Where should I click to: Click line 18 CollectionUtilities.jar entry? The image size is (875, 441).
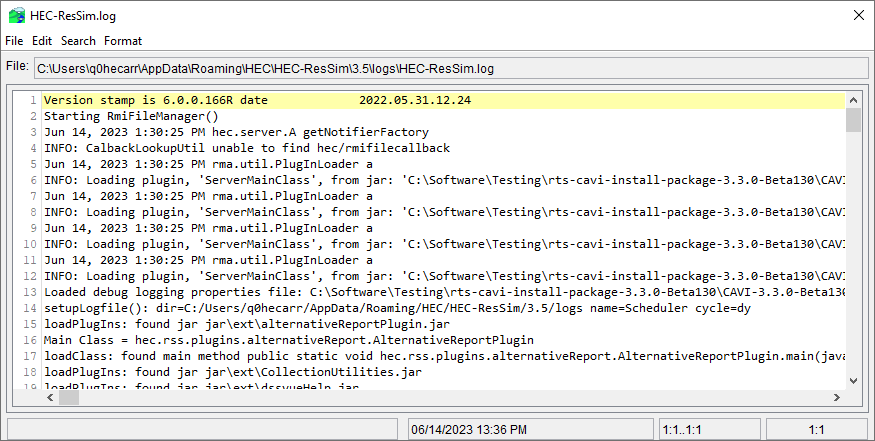(233, 372)
